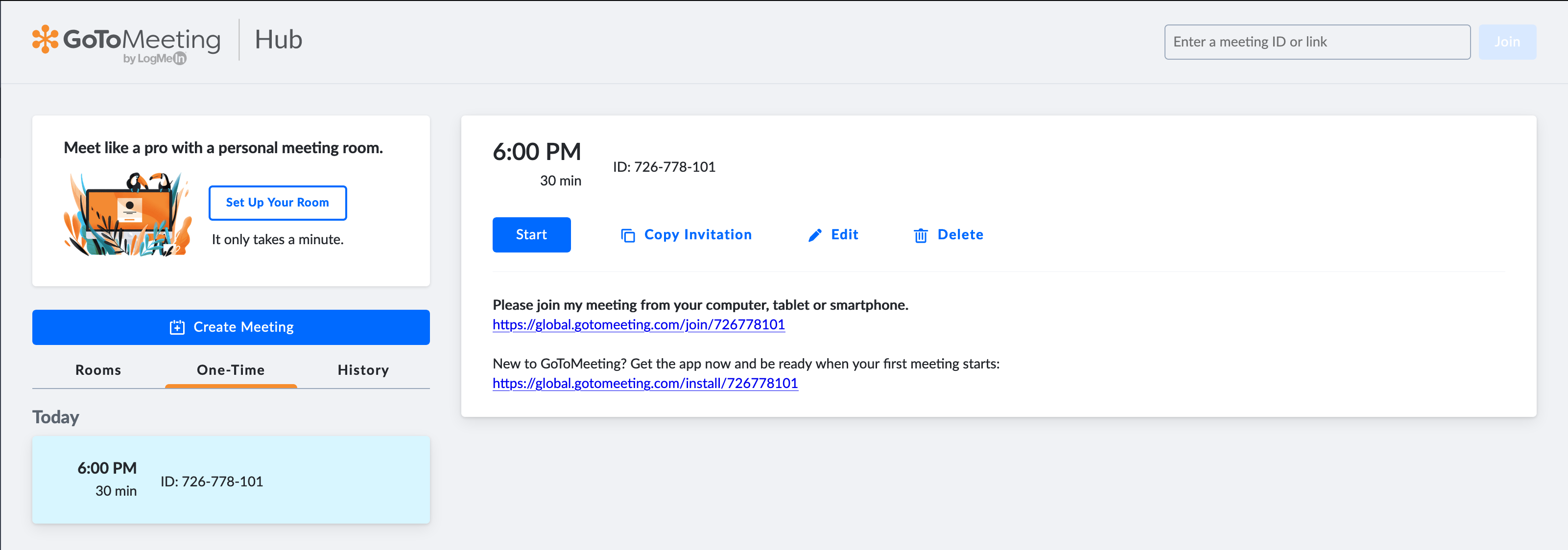
Task: Click the Hub title text in header
Action: (278, 40)
